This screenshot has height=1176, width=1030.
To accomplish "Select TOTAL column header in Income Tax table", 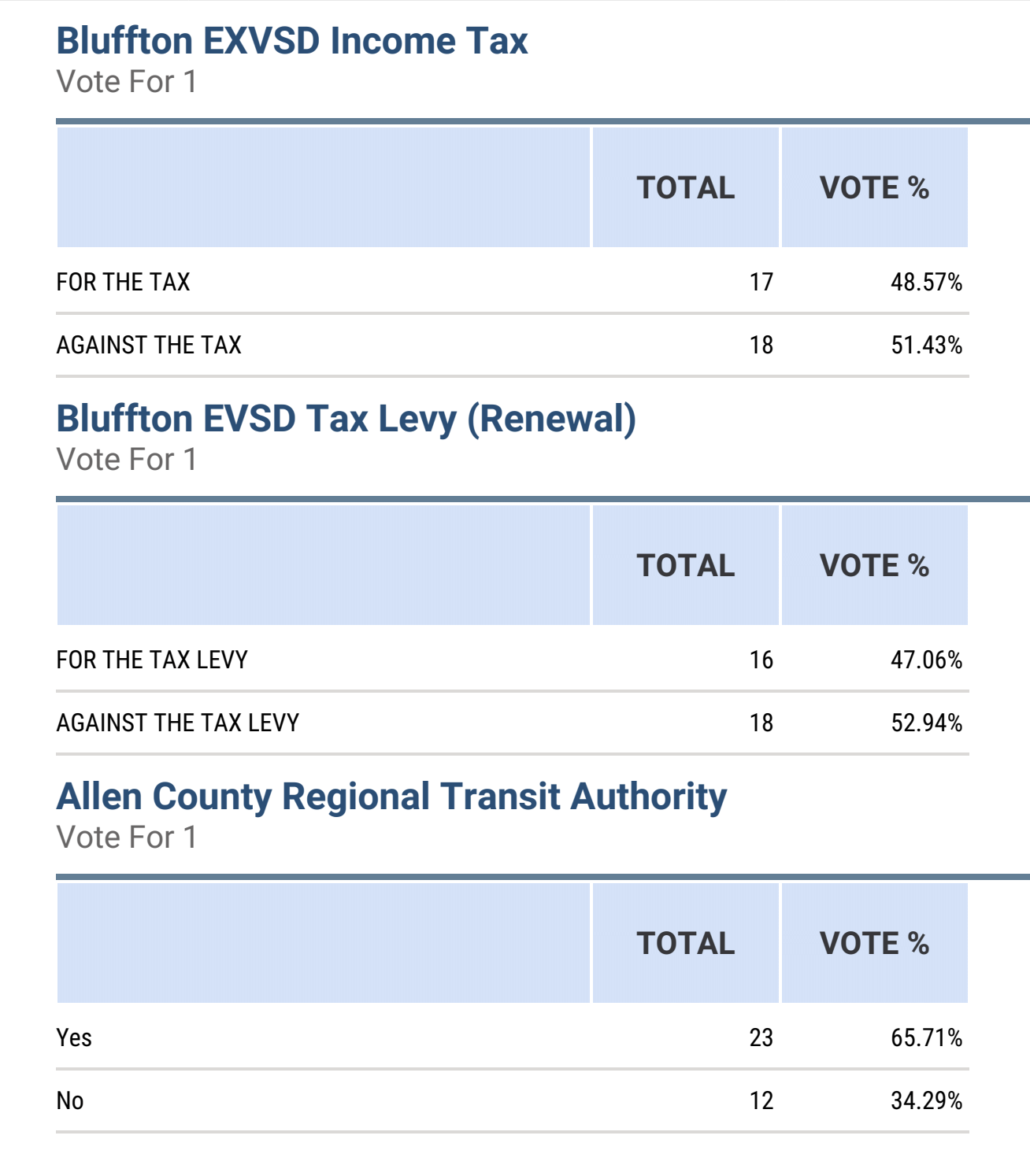I will (x=686, y=187).
